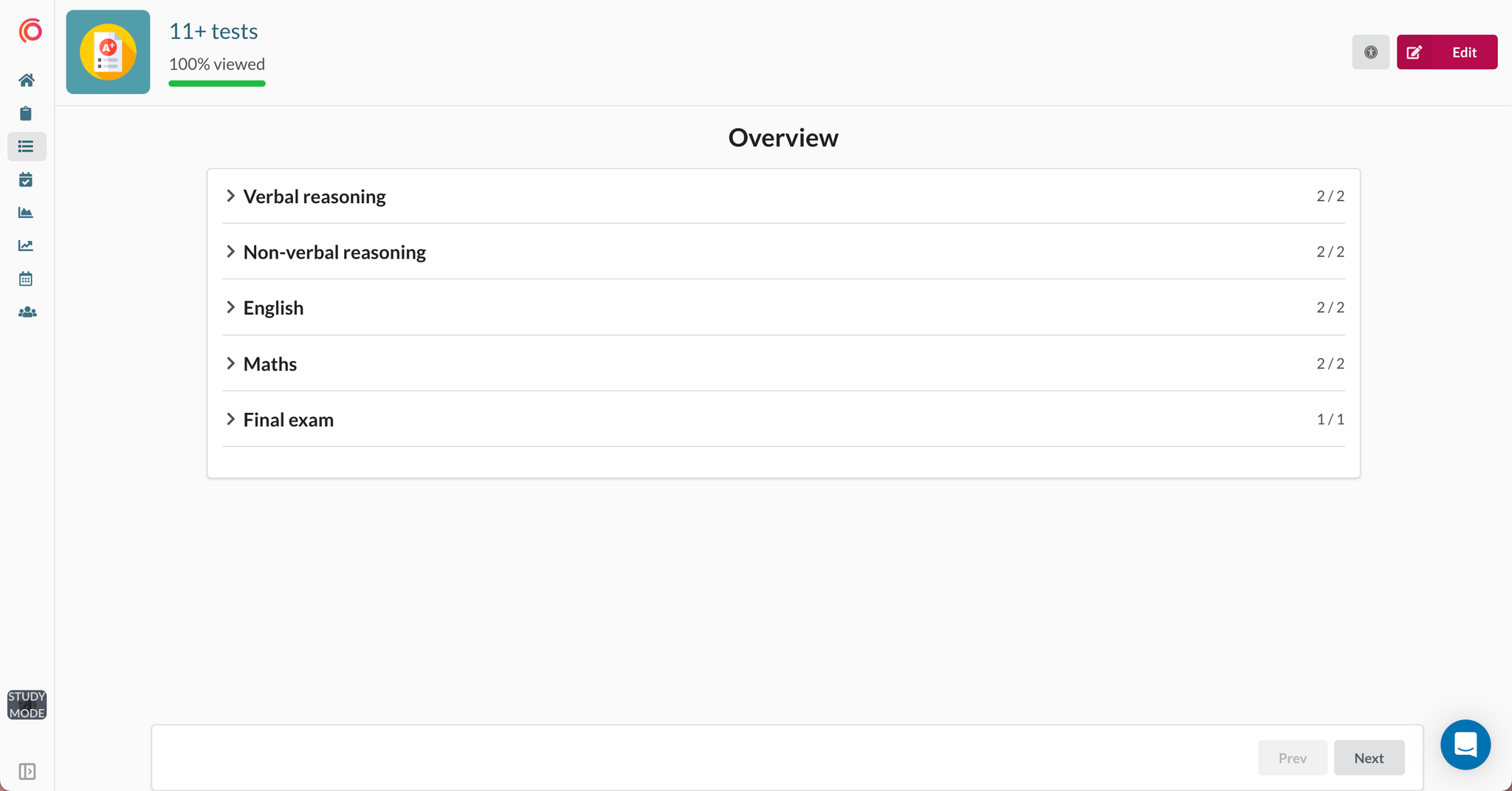Expand the Non-verbal reasoning section

pos(231,252)
